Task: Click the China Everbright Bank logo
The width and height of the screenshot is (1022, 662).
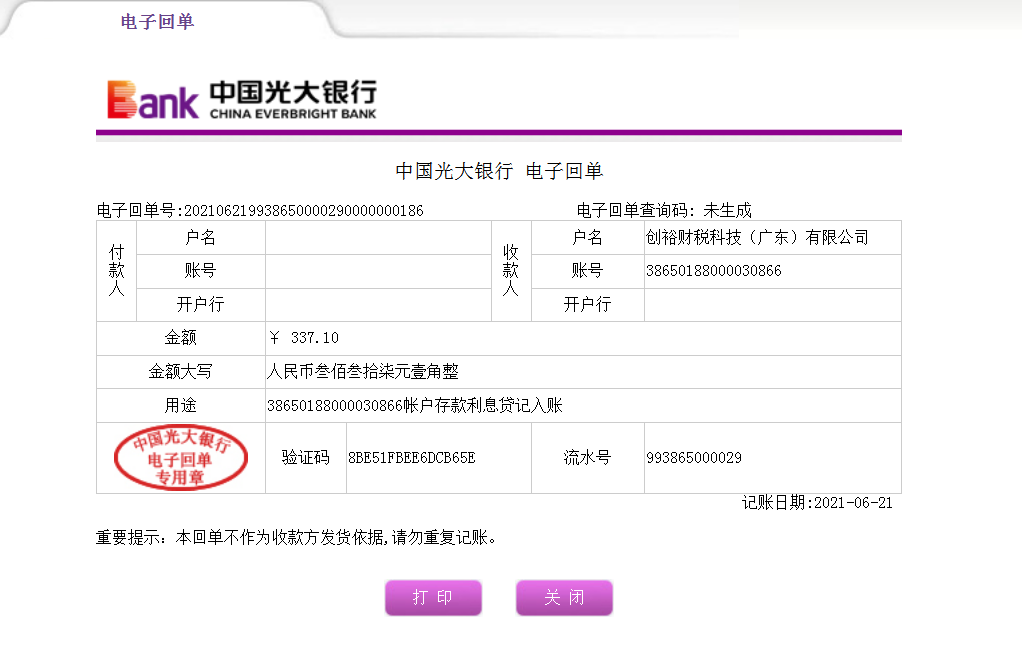Action: (x=242, y=100)
